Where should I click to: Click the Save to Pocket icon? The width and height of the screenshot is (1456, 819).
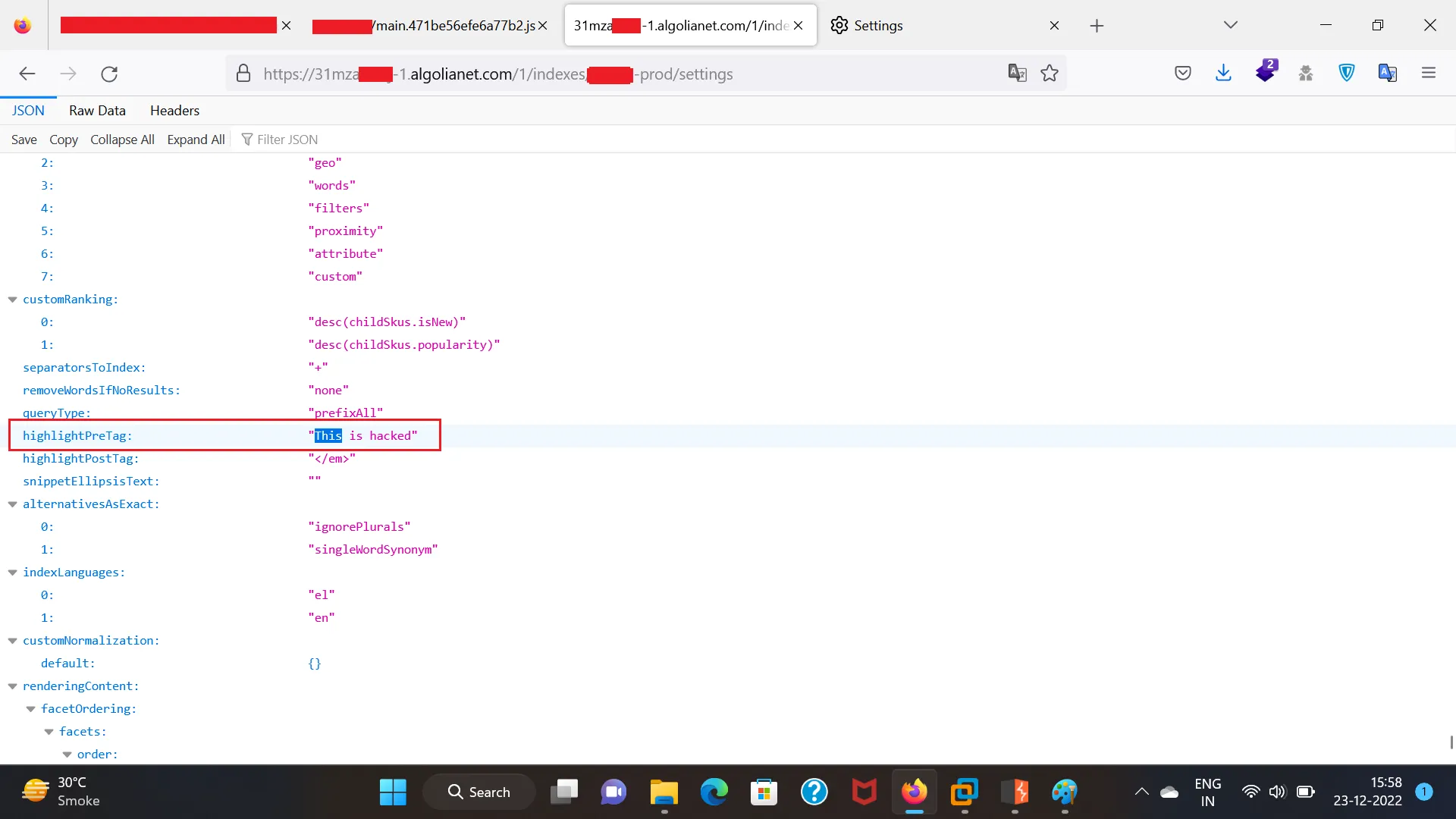coord(1183,74)
